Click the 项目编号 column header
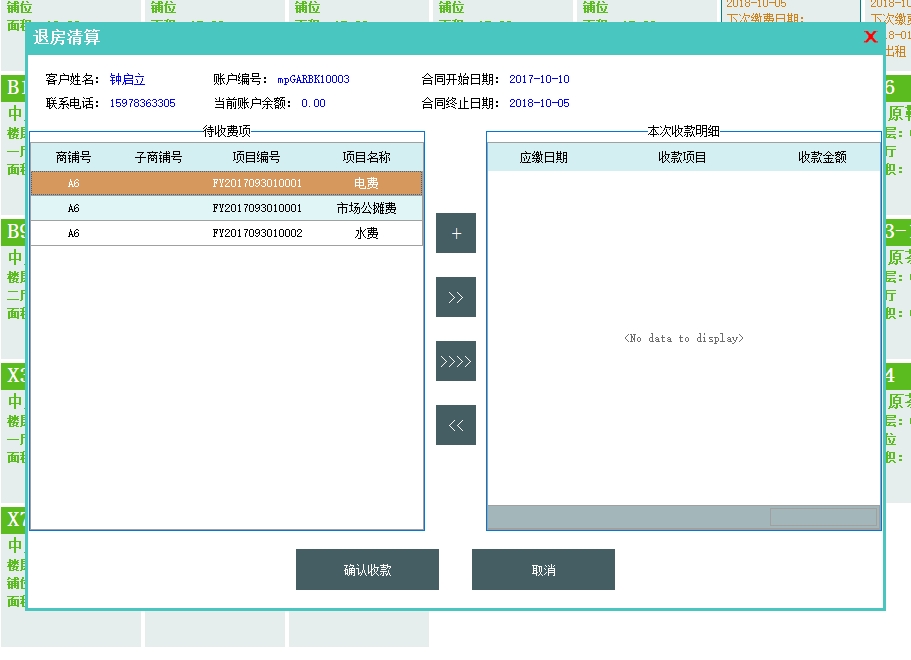This screenshot has width=911, height=660. [256, 157]
